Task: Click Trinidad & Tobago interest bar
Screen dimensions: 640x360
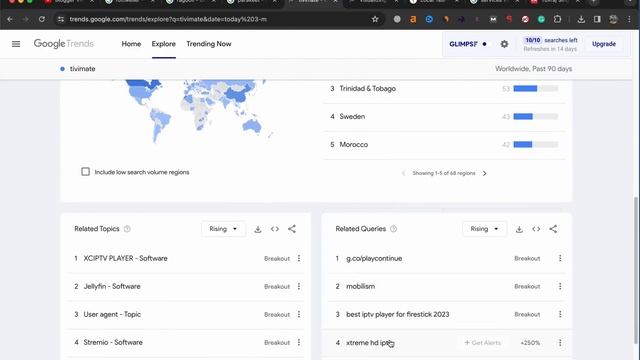Action: (x=535, y=89)
